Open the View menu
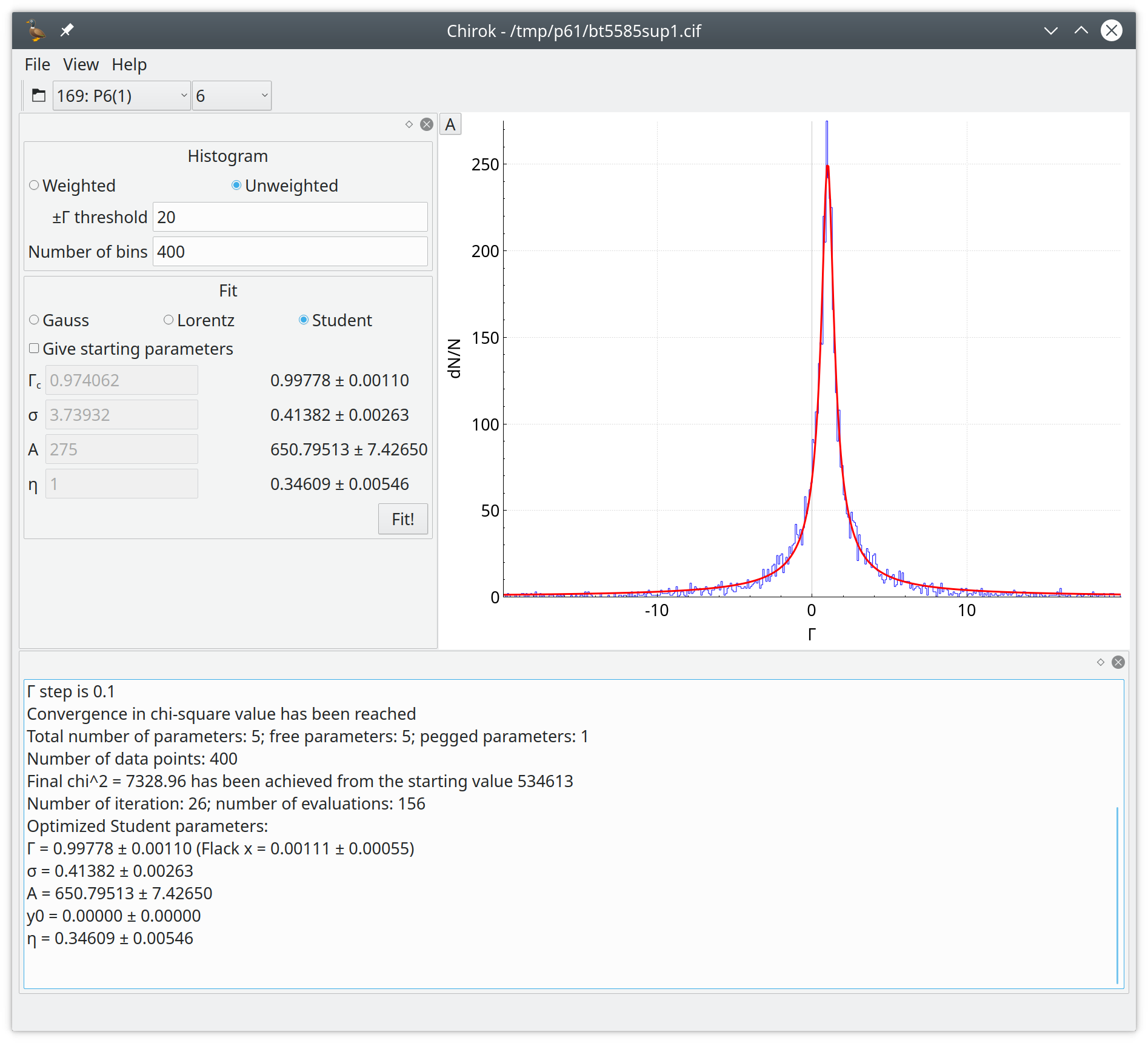The height and width of the screenshot is (1043, 1148). [x=81, y=64]
